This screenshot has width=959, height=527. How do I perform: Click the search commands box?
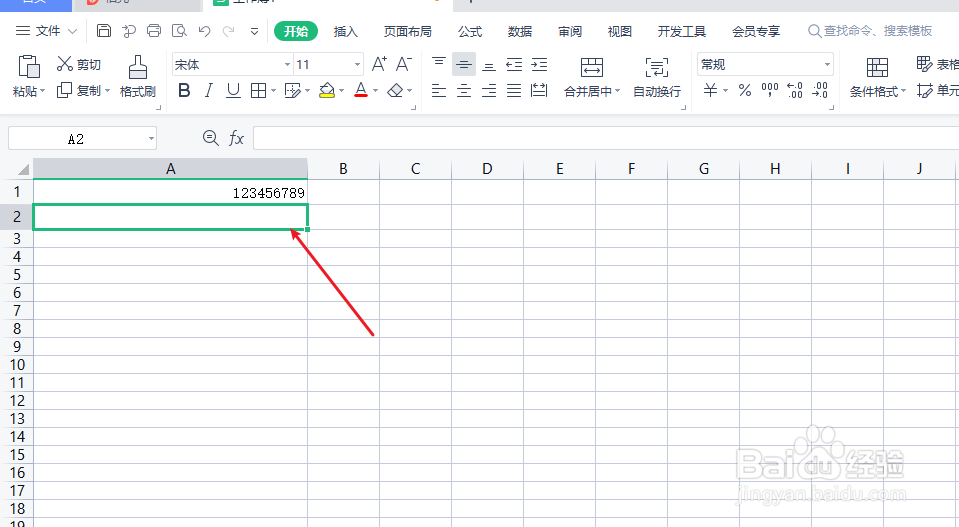click(x=870, y=31)
